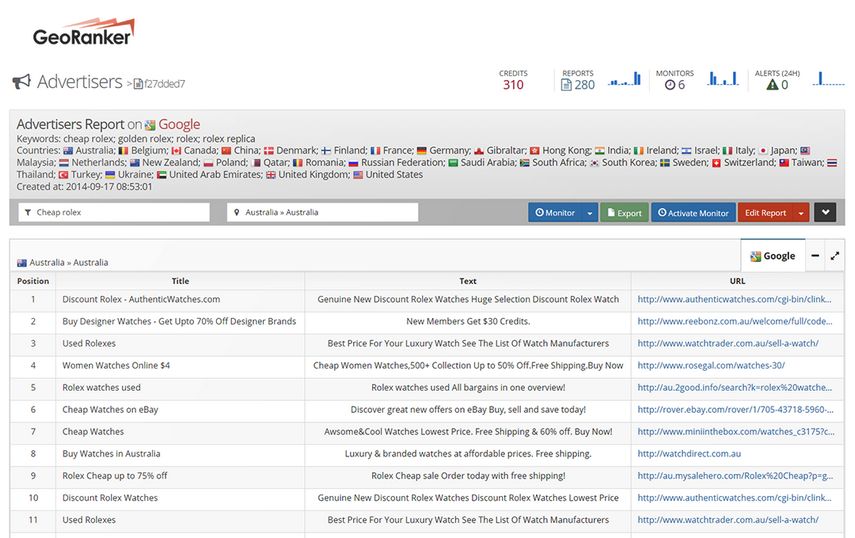Open the f27dded7 report breadcrumb
Viewport: 855px width, 538px height.
coord(159,84)
